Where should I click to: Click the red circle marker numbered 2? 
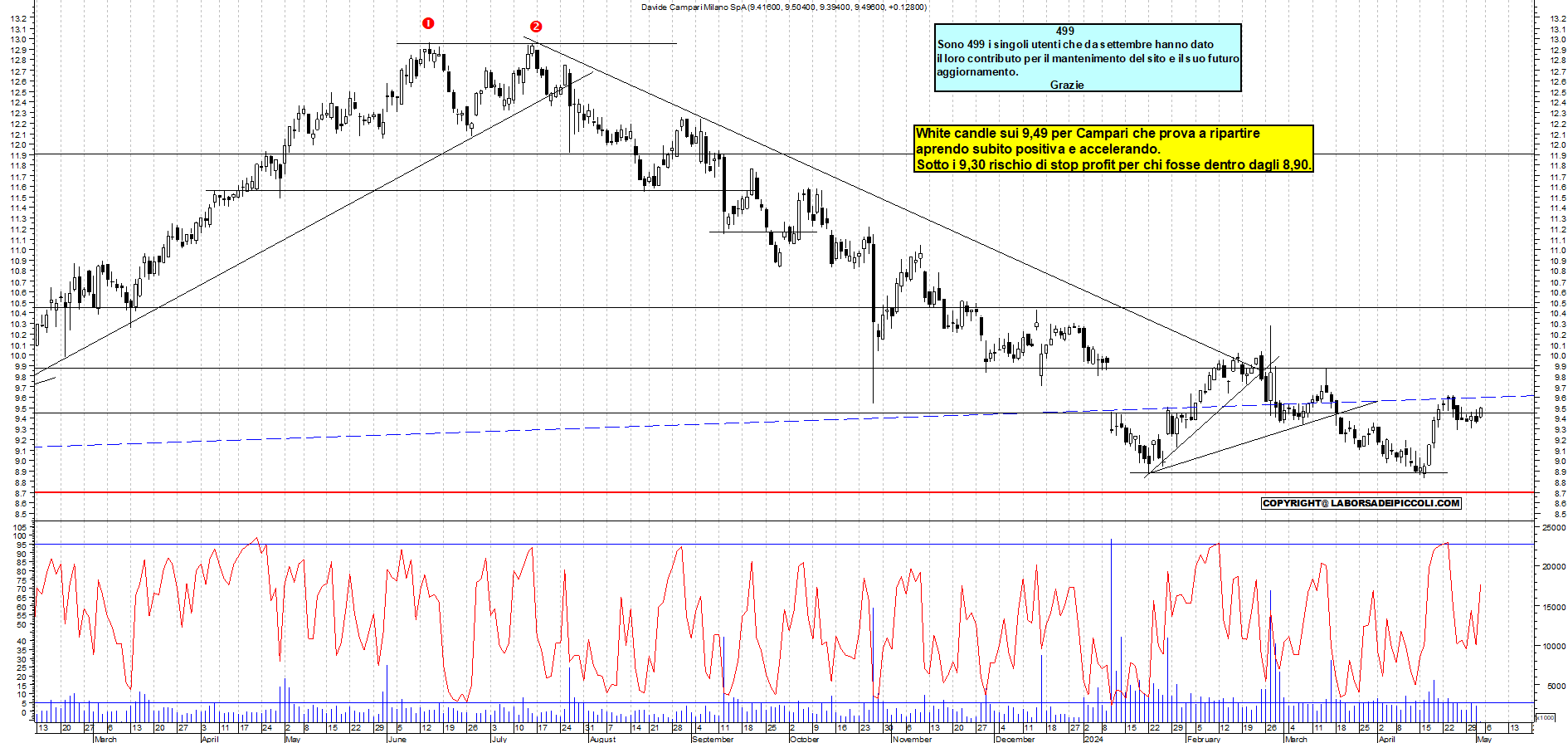536,27
